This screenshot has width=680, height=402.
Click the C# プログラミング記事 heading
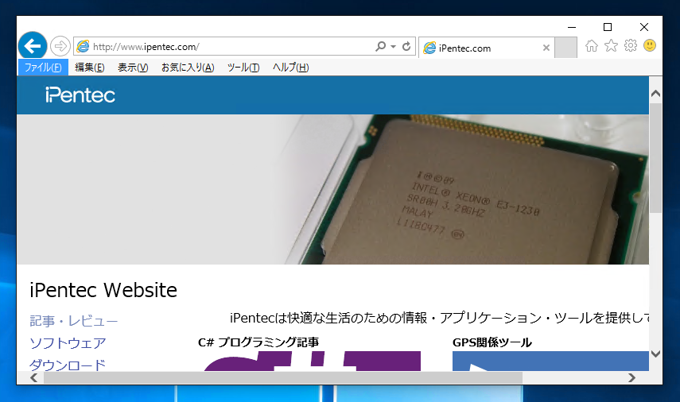pos(258,342)
